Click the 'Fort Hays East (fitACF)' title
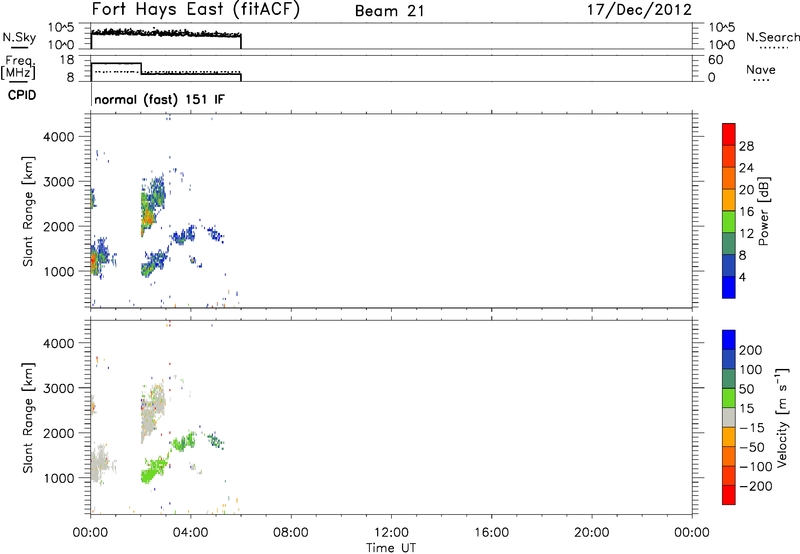The width and height of the screenshot is (800, 554). tap(195, 10)
